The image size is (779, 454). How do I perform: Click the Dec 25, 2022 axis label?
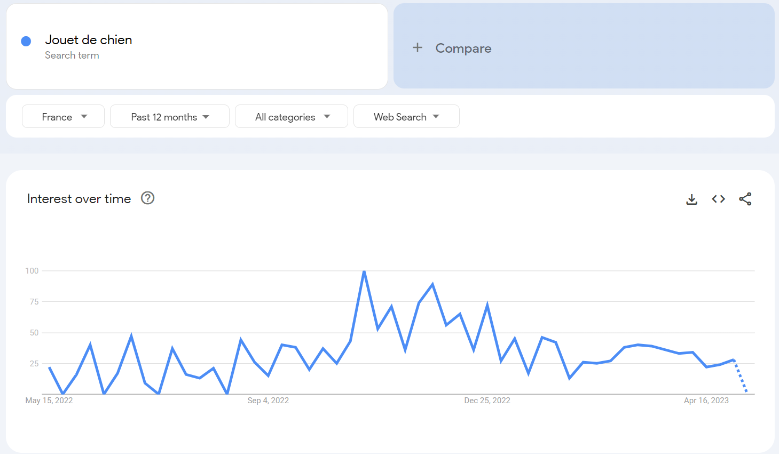[487, 400]
